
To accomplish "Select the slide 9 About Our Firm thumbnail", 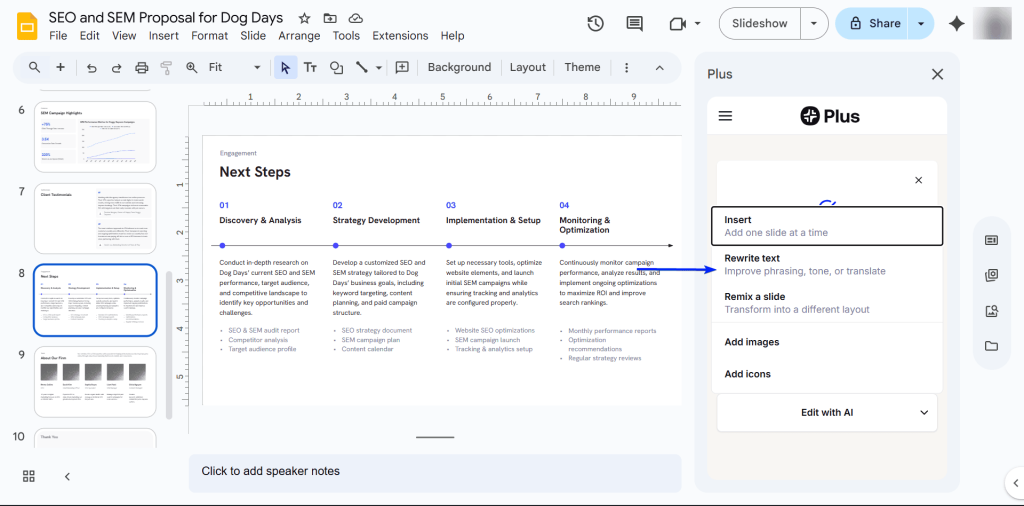I will coord(95,381).
